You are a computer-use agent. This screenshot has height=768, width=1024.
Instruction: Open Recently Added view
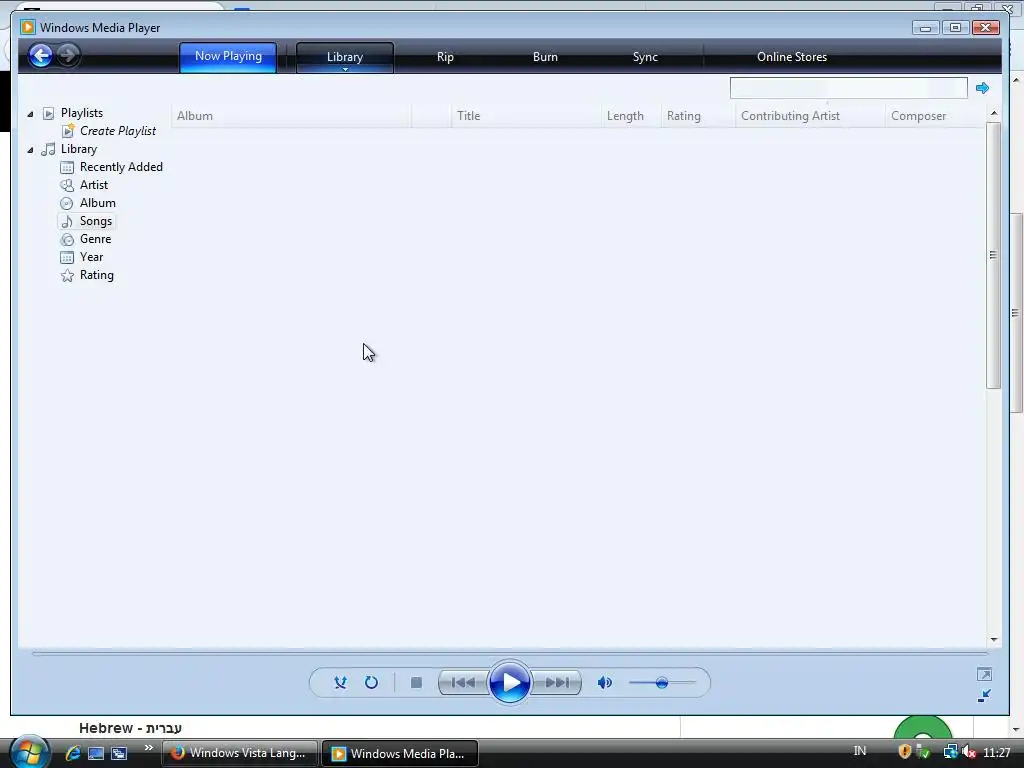coord(121,167)
